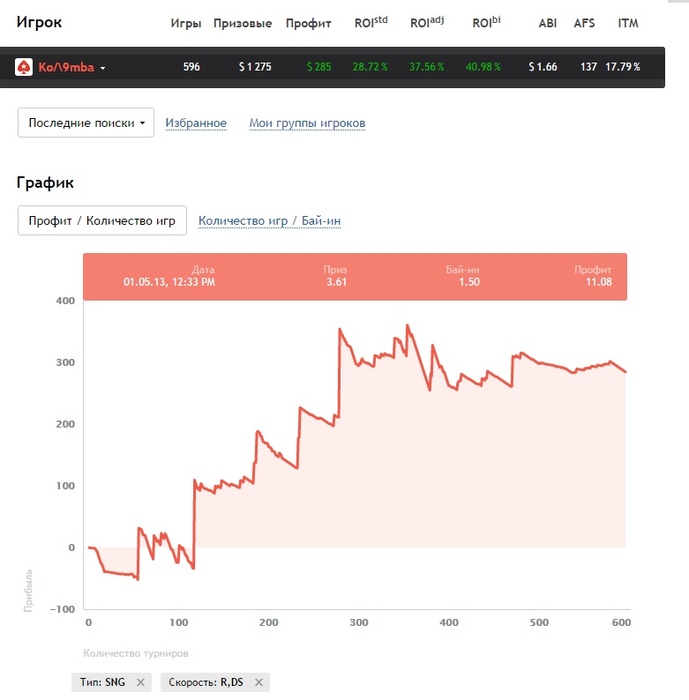Open the dropdown arrow next to Ko/\9mba
Screen dimensions: 689x700
[103, 68]
